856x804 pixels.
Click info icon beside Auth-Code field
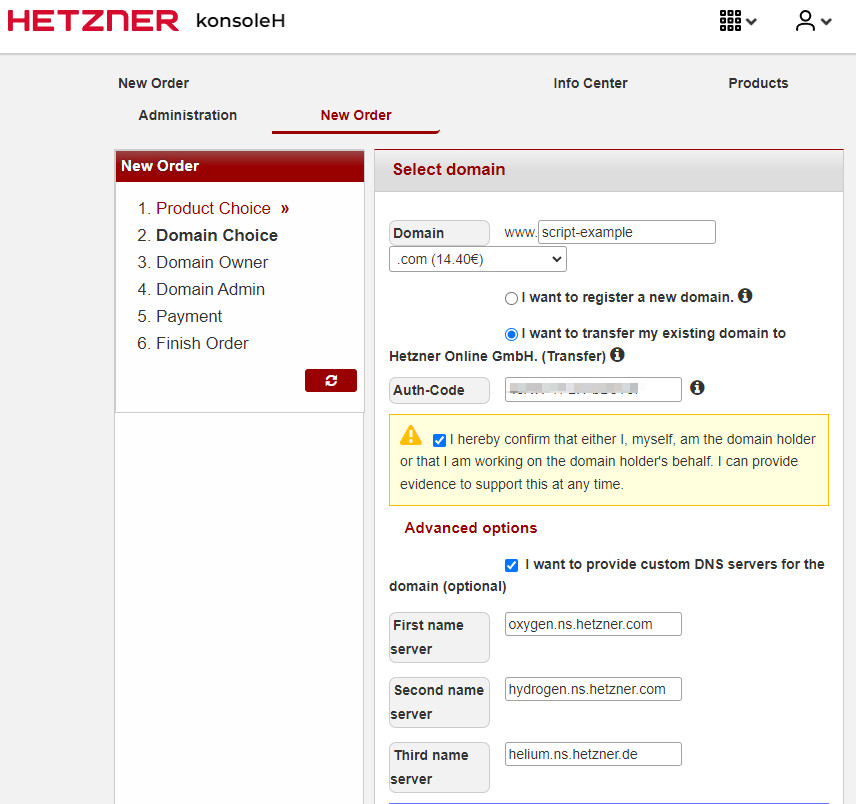[697, 387]
